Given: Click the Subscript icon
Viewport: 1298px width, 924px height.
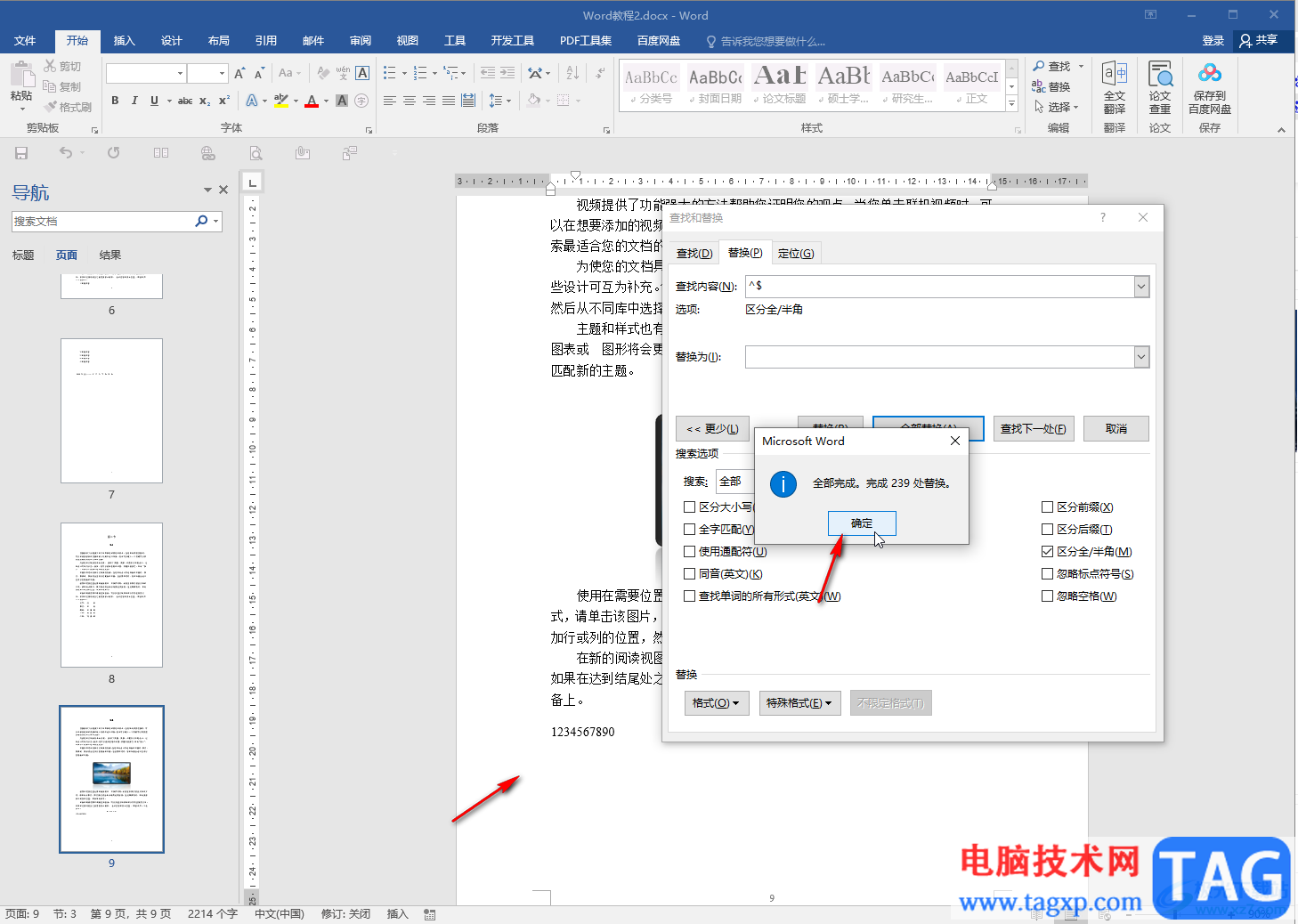Looking at the screenshot, I should pyautogui.click(x=205, y=101).
